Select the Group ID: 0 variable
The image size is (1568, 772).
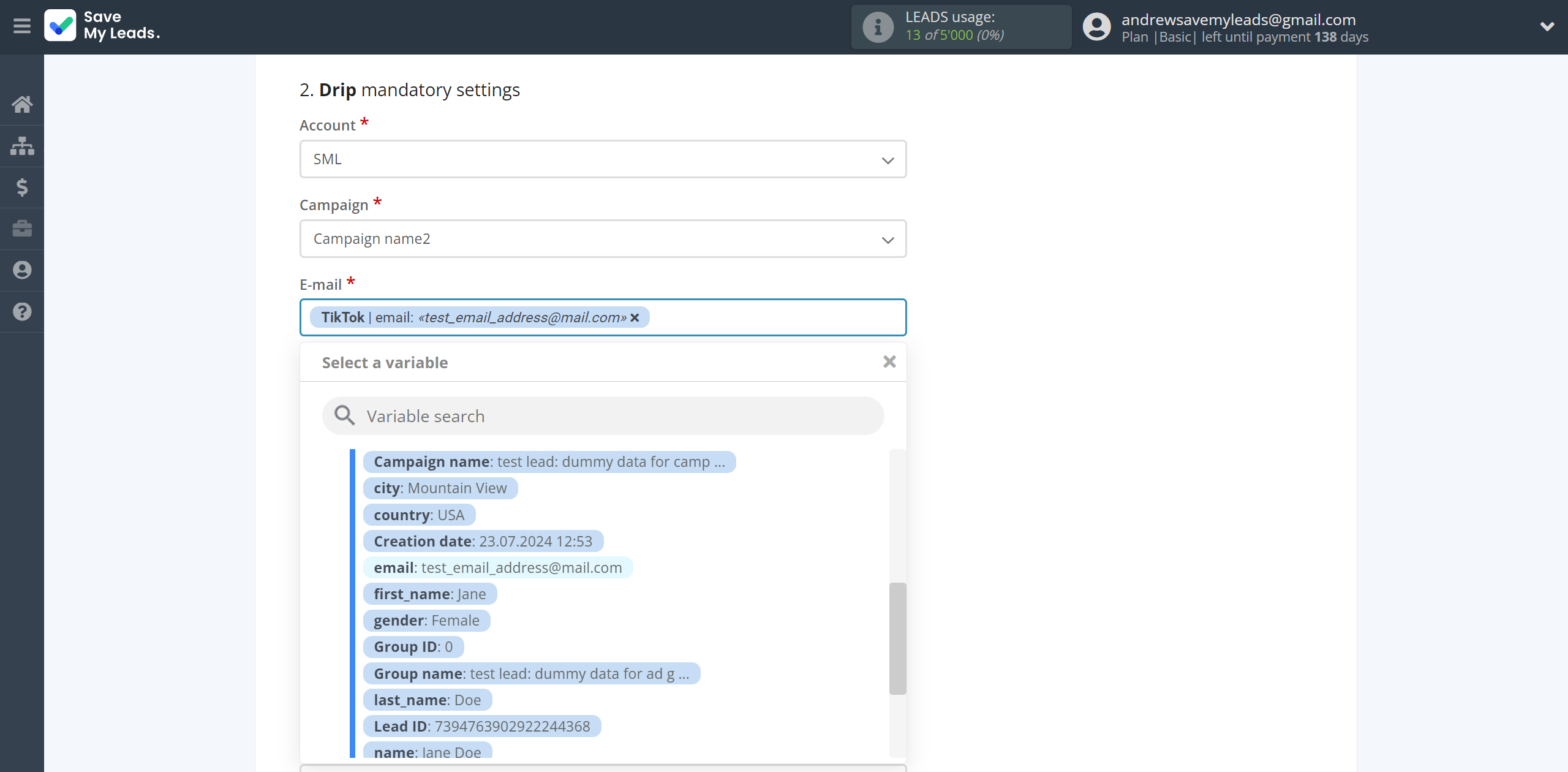point(413,647)
